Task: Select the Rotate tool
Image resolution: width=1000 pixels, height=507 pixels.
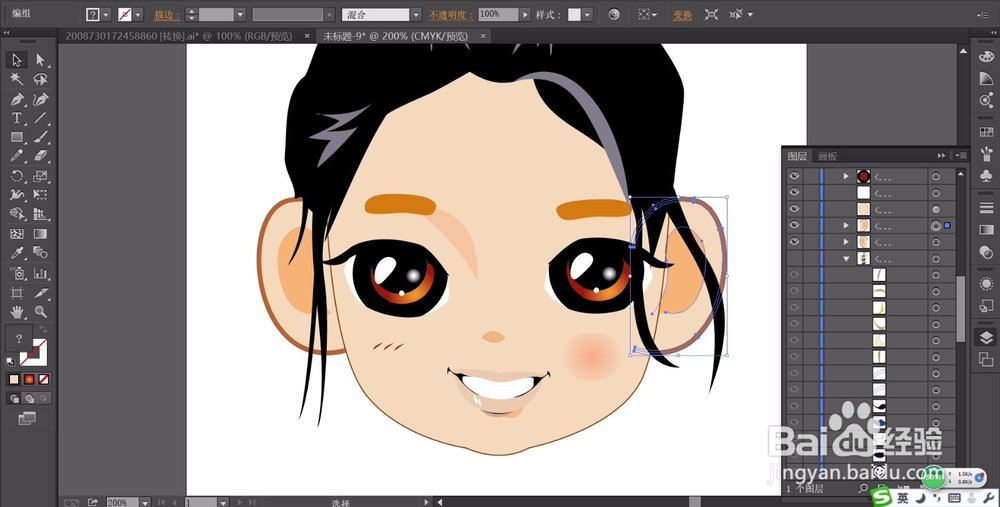Action: click(17, 176)
